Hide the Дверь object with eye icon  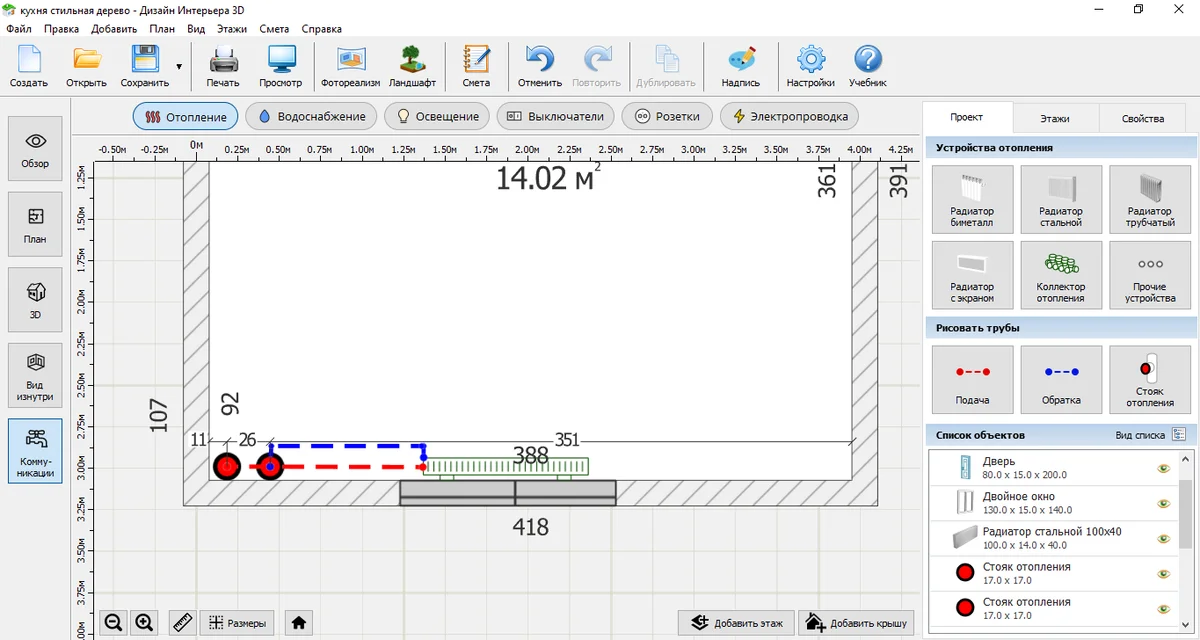(x=1164, y=468)
